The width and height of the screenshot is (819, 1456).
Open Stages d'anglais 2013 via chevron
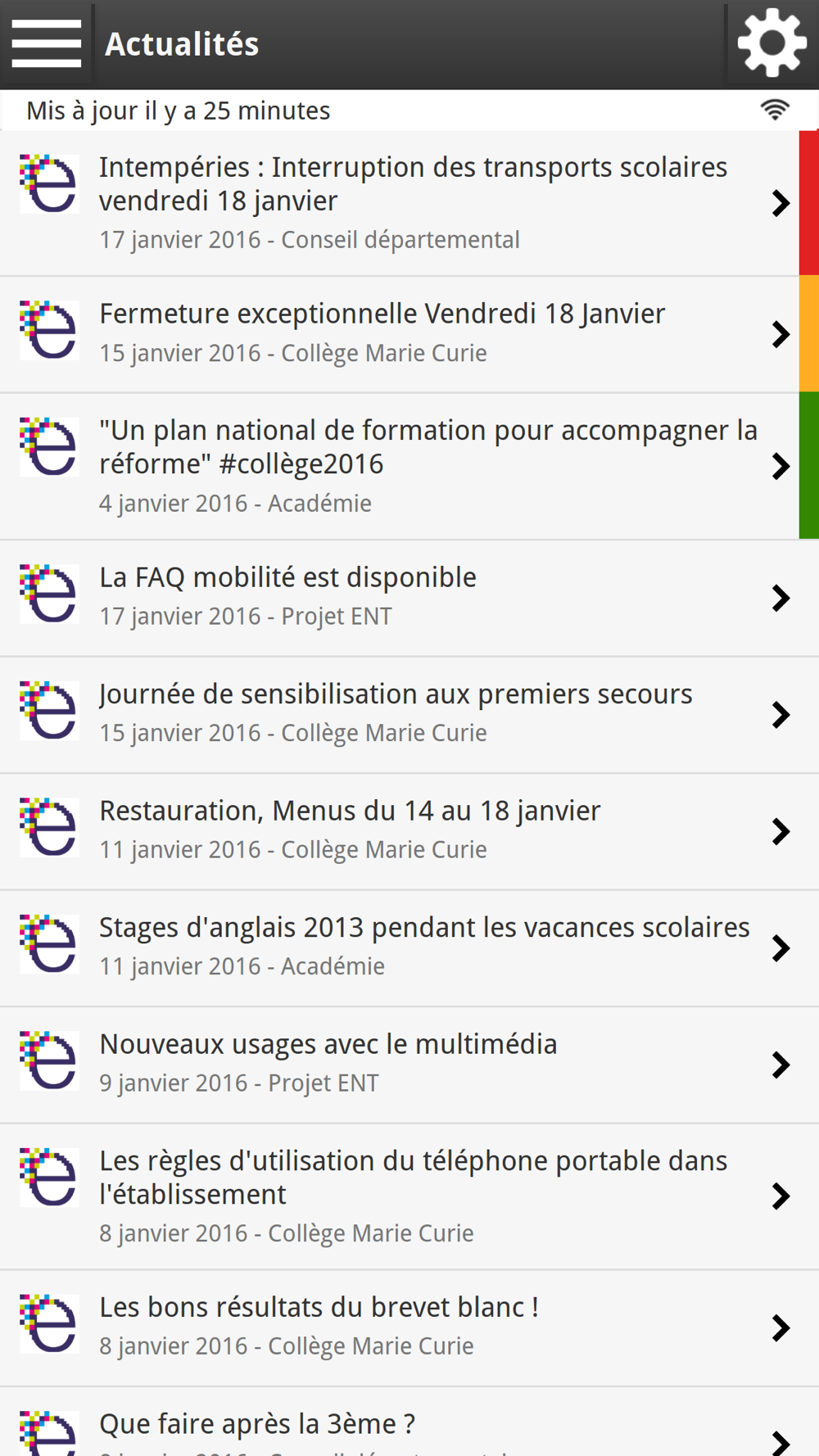click(x=781, y=947)
